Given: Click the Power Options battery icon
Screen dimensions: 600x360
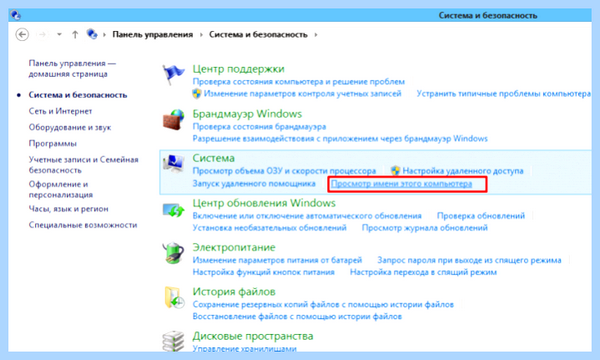Looking at the screenshot, I should pos(173,253).
